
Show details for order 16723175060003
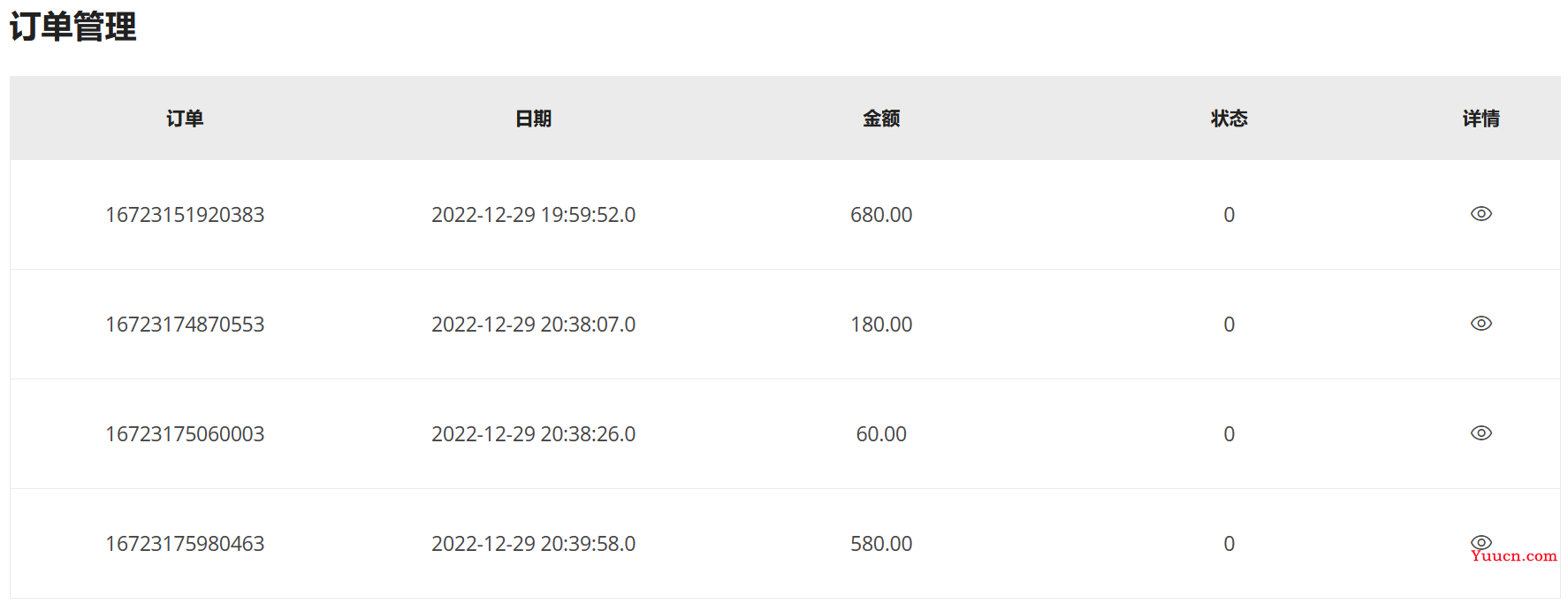[1480, 433]
